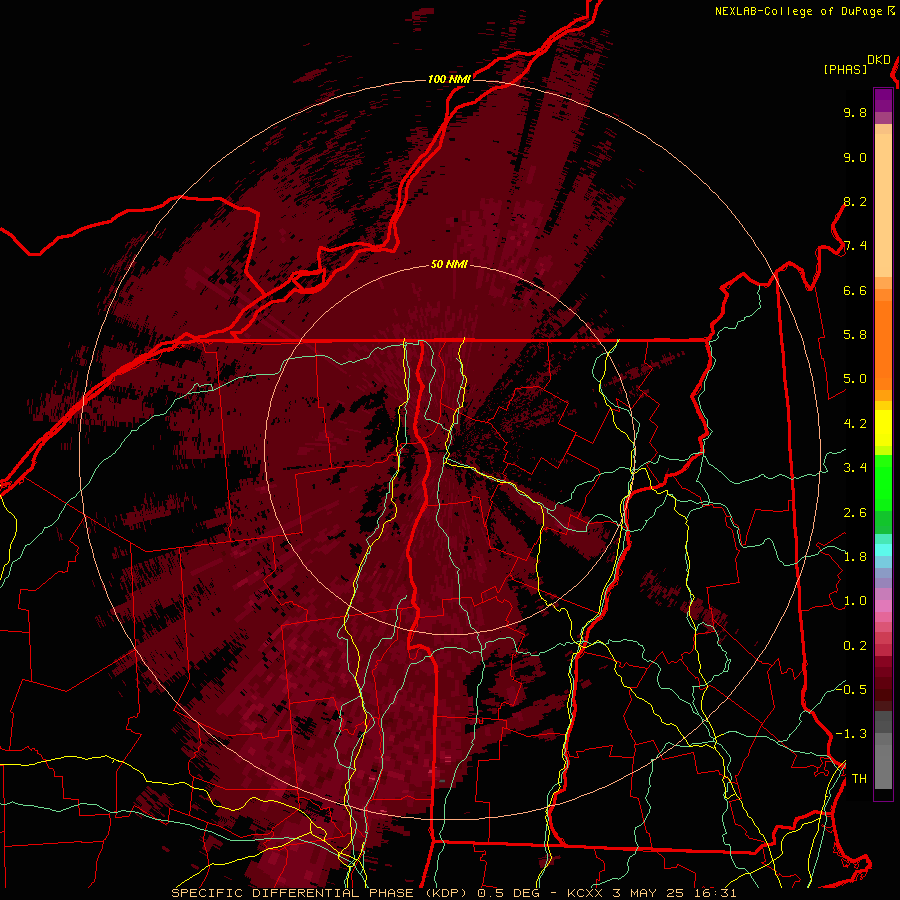Click the 9.8 value on the color scale
Screen dimensions: 900x900
pos(855,112)
